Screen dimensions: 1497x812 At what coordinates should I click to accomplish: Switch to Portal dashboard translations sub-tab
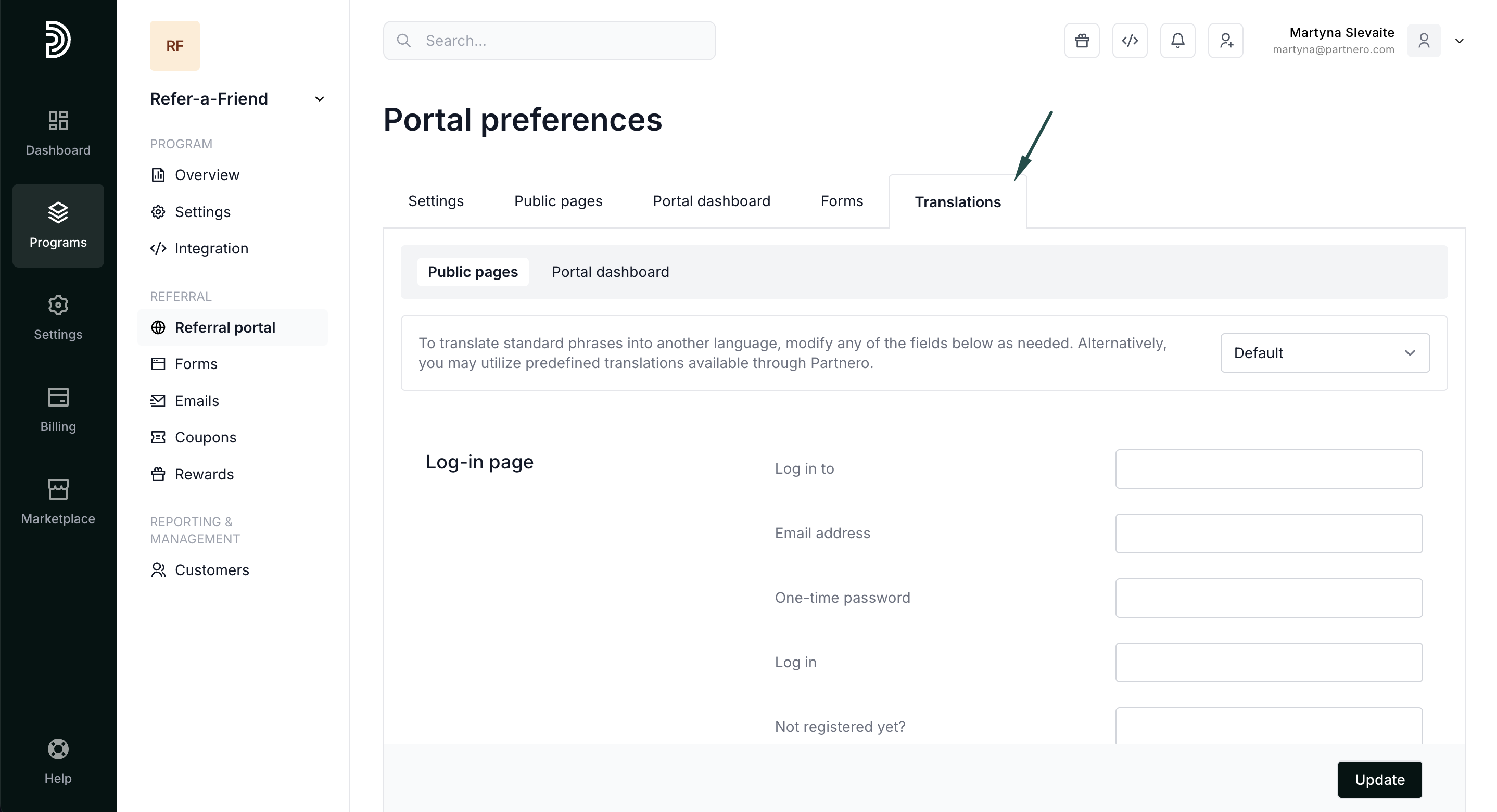point(610,272)
